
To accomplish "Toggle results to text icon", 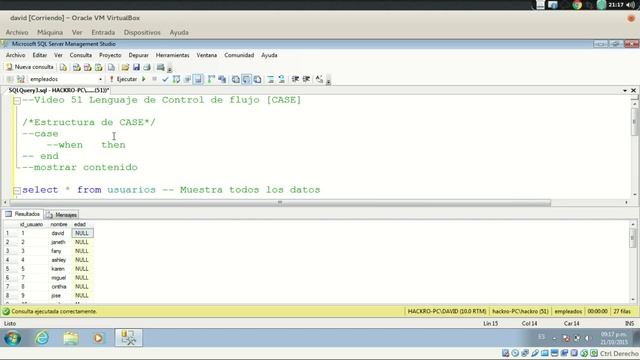I will click(x=236, y=79).
